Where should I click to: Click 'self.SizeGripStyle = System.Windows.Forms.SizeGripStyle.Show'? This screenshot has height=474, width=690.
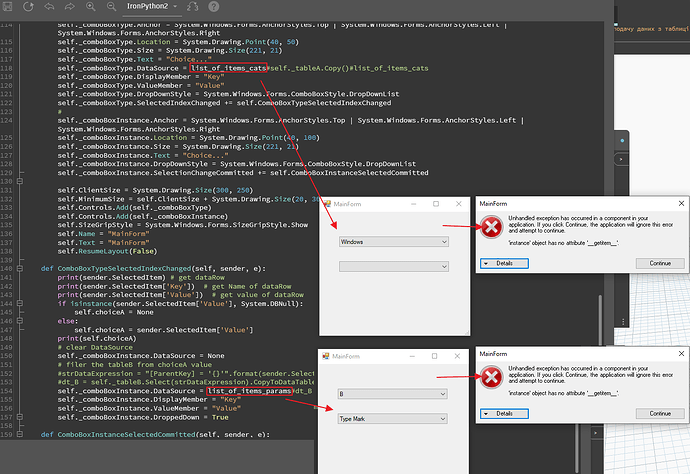click(183, 225)
